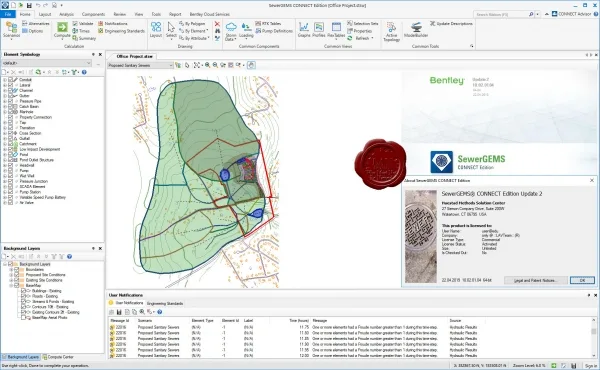
Task: Open the By Attribute dropdown
Action: pyautogui.click(x=194, y=38)
